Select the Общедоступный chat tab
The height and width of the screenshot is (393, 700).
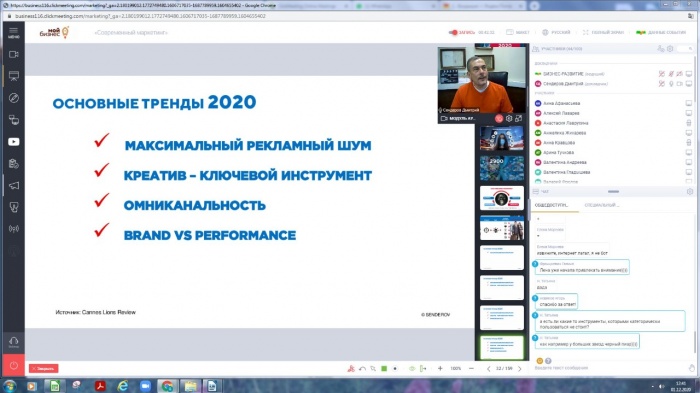pyautogui.click(x=551, y=205)
